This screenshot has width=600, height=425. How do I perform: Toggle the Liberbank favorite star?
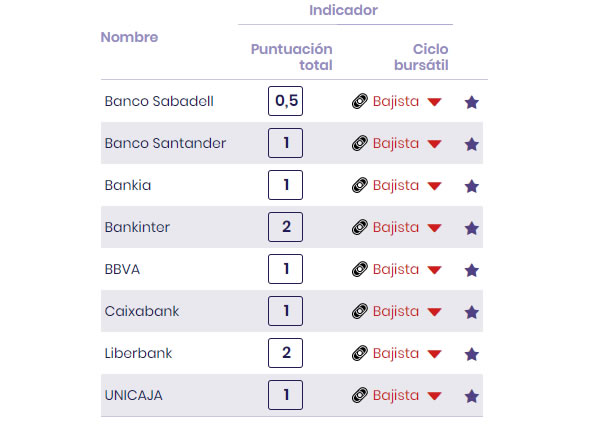pyautogui.click(x=472, y=354)
